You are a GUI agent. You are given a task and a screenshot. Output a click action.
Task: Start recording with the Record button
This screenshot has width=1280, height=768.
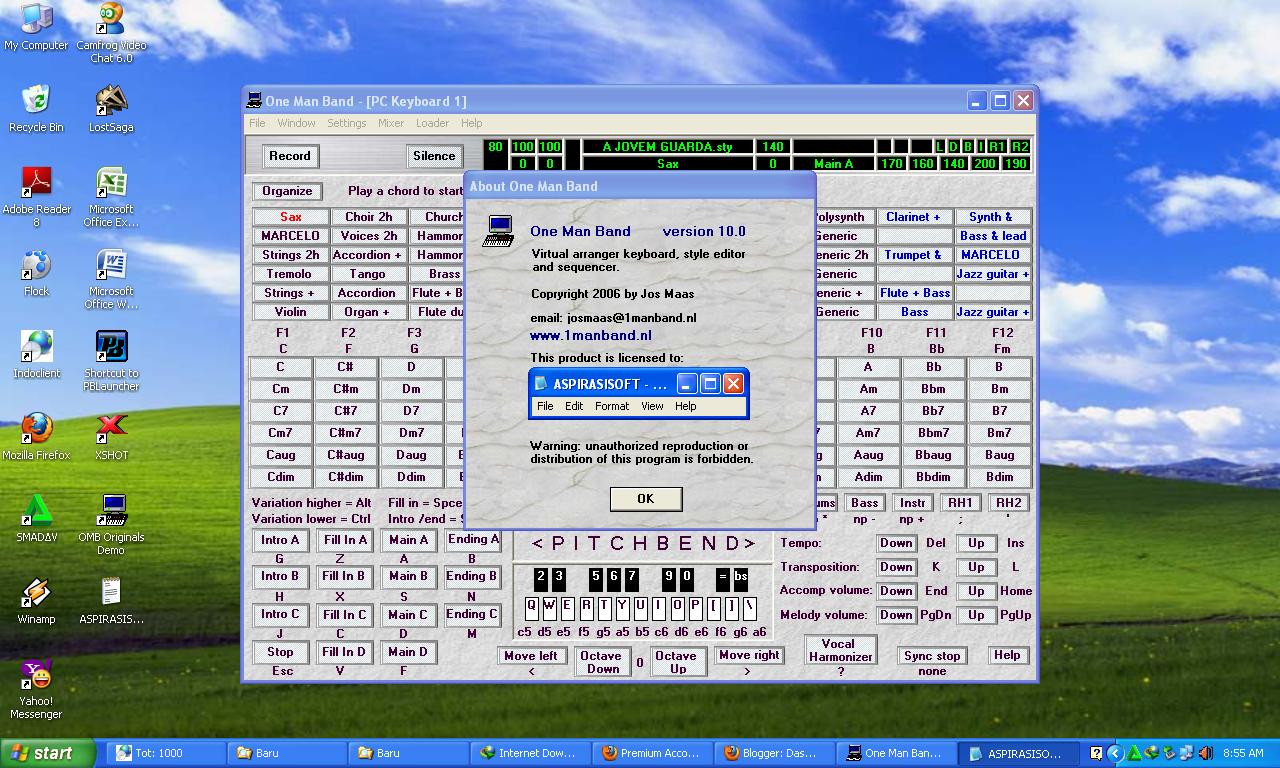(290, 156)
